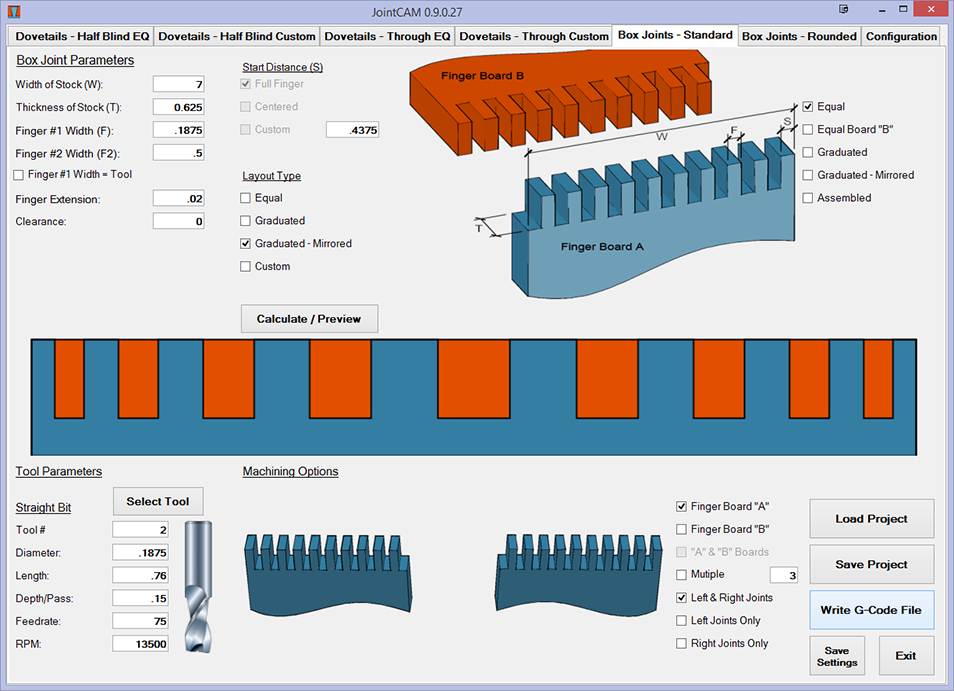Click the Width of Stock input field

(179, 85)
